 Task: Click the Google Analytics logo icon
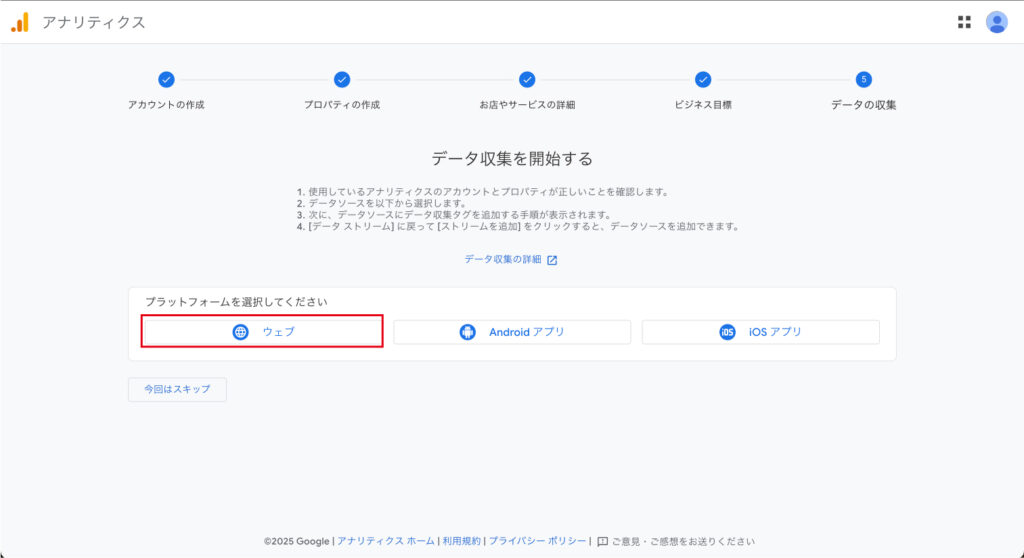(20, 22)
